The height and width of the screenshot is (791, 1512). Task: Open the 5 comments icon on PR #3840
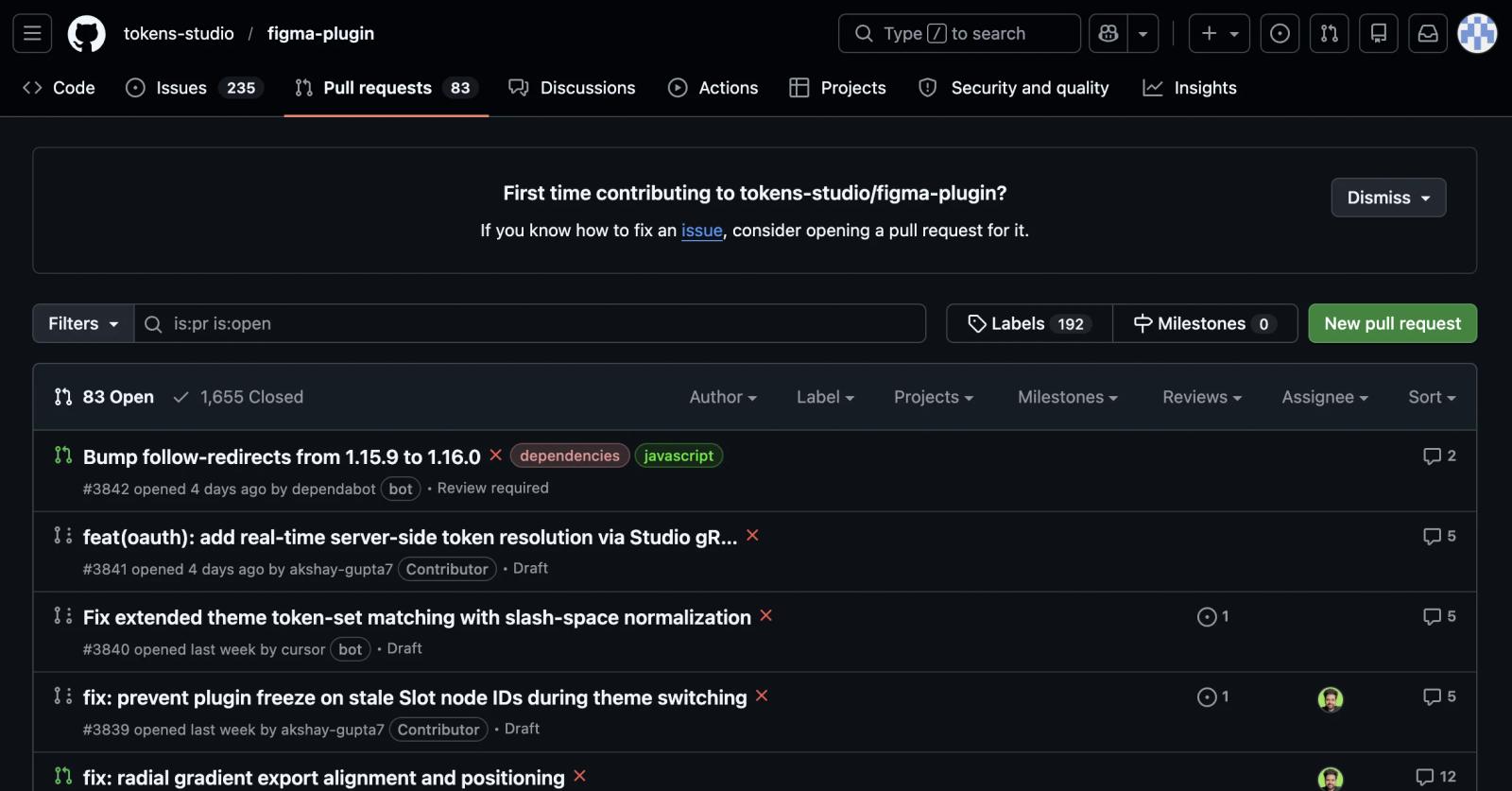point(1439,616)
